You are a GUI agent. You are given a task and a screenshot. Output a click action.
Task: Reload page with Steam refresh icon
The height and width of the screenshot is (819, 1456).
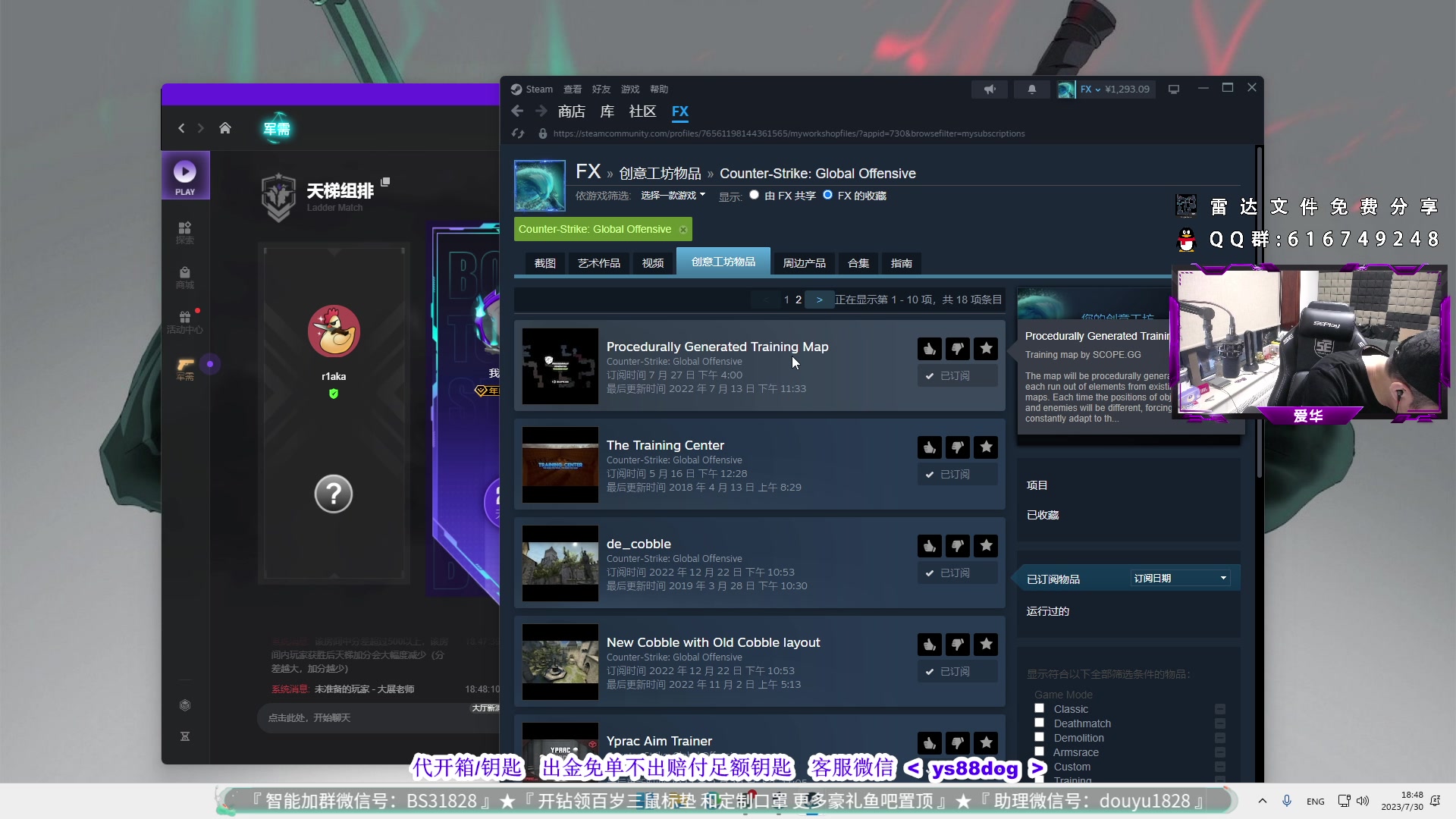[x=518, y=133]
